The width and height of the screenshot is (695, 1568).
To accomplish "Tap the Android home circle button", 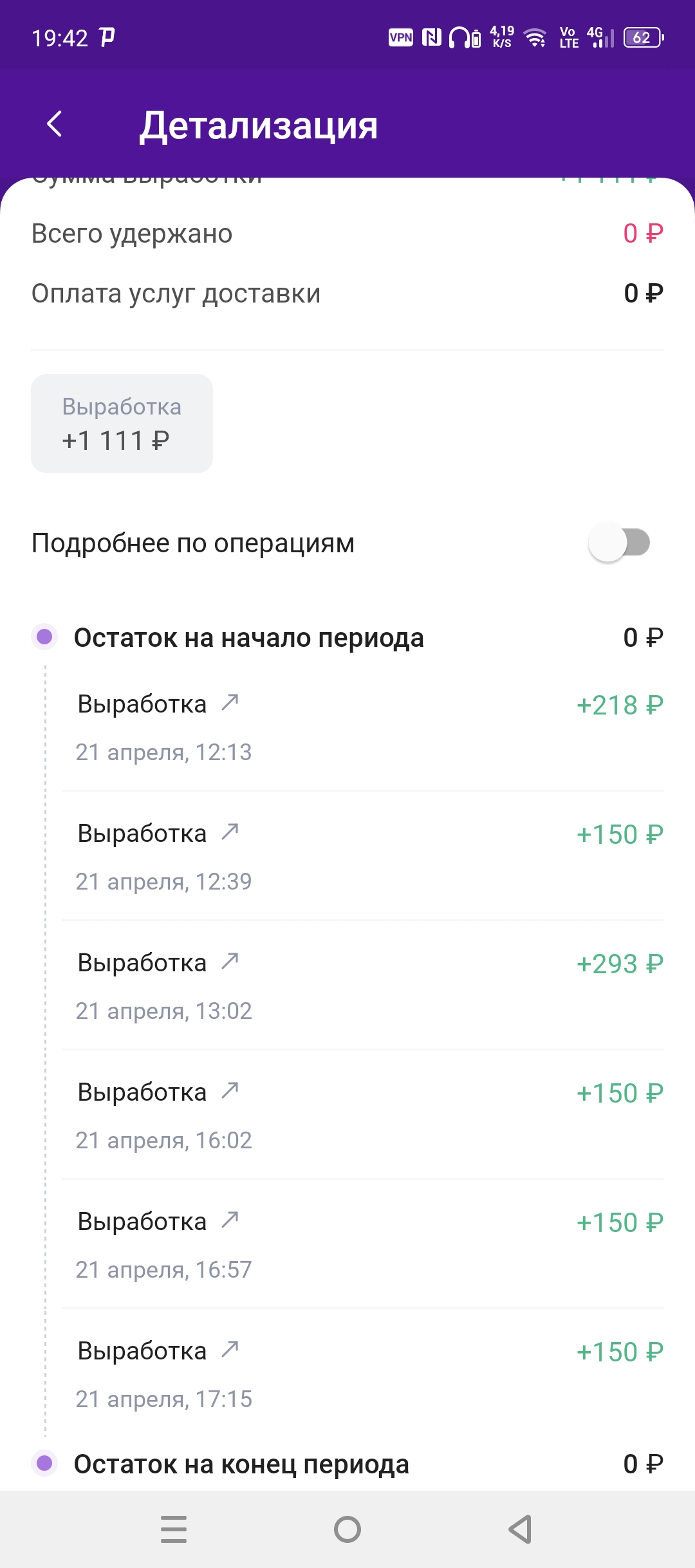I will pos(347,1529).
